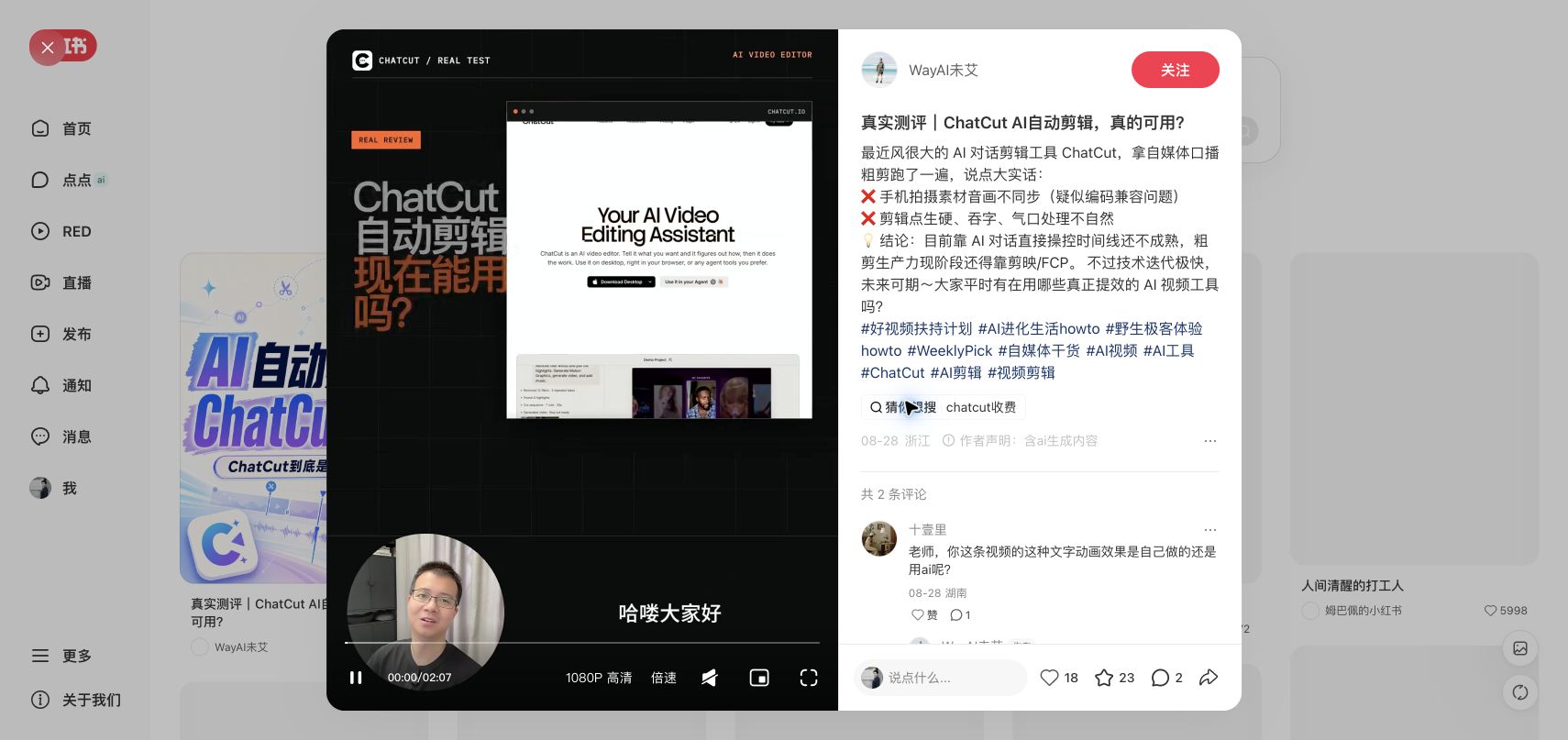Enter fullscreen video mode

coord(809,678)
